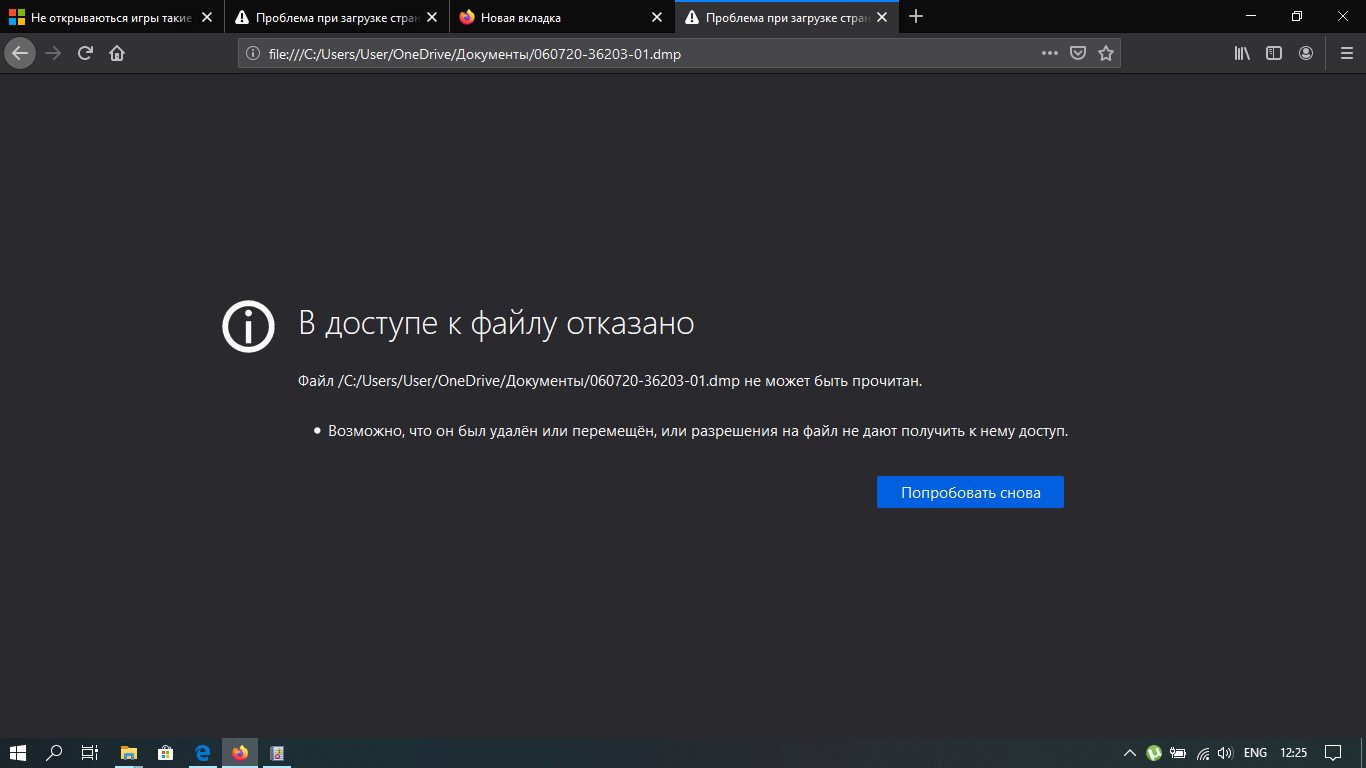Image resolution: width=1366 pixels, height=768 pixels.
Task: Show hidden tray icons chevron
Action: click(x=1130, y=753)
